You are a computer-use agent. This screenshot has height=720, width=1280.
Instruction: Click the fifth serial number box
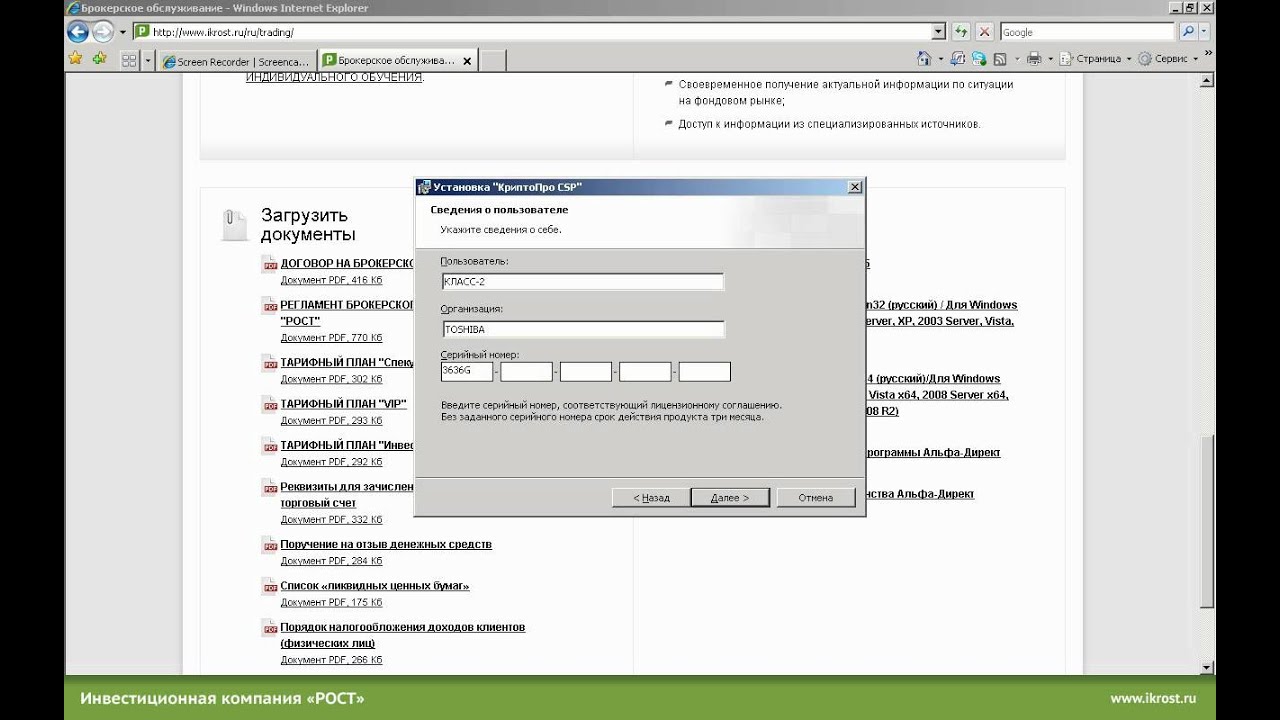(704, 372)
